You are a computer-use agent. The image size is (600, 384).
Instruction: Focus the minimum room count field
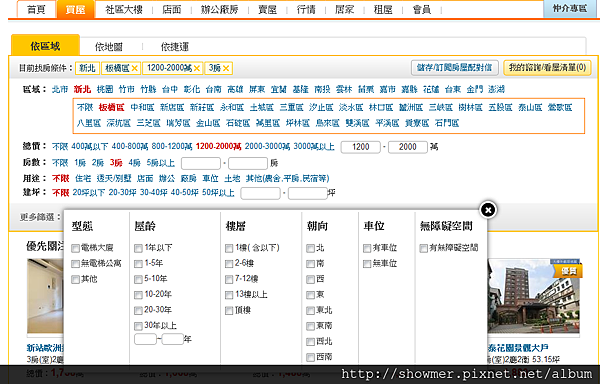click(201, 163)
